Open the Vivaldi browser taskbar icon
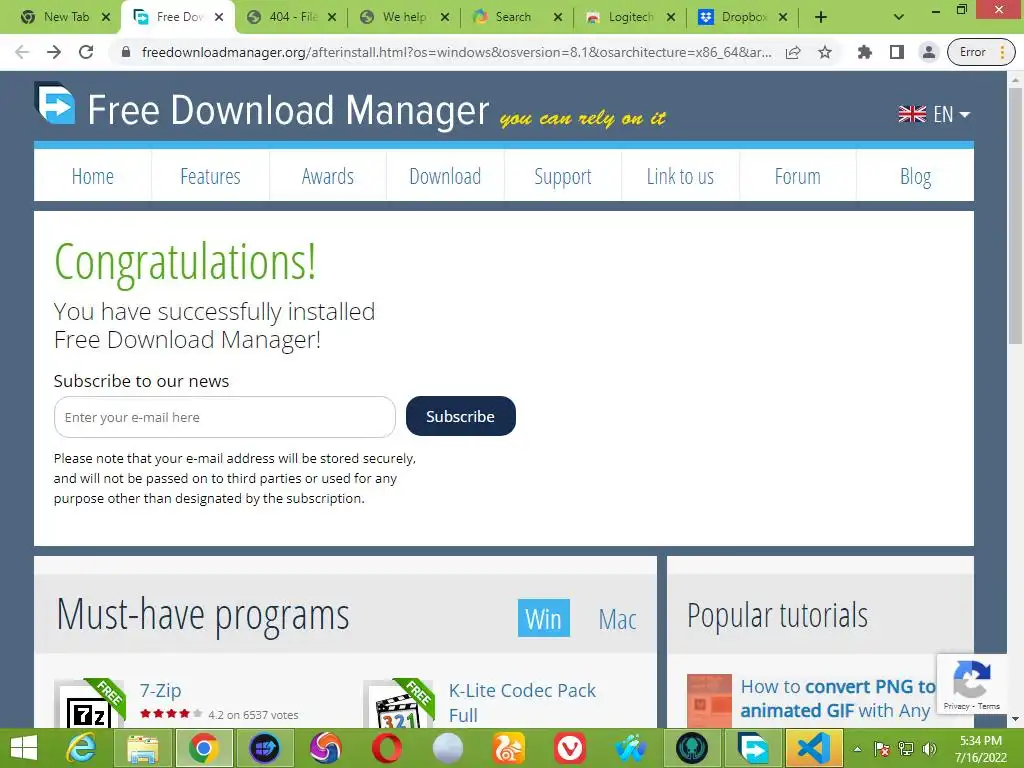 570,748
